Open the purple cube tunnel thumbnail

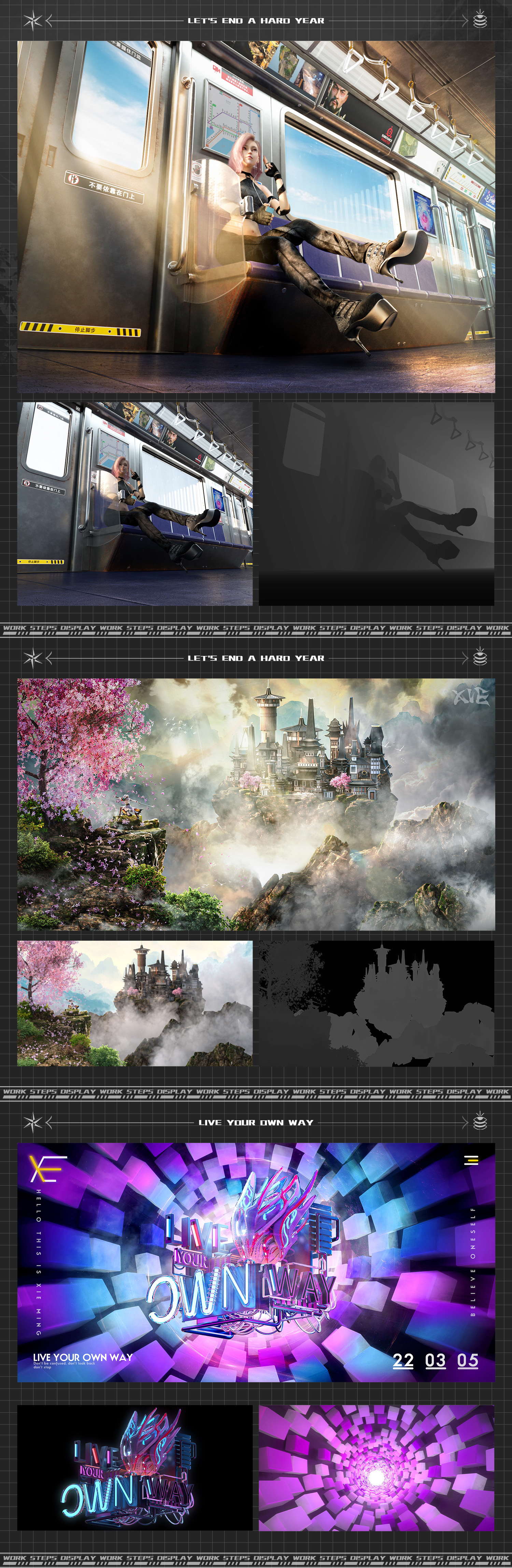376,1468
